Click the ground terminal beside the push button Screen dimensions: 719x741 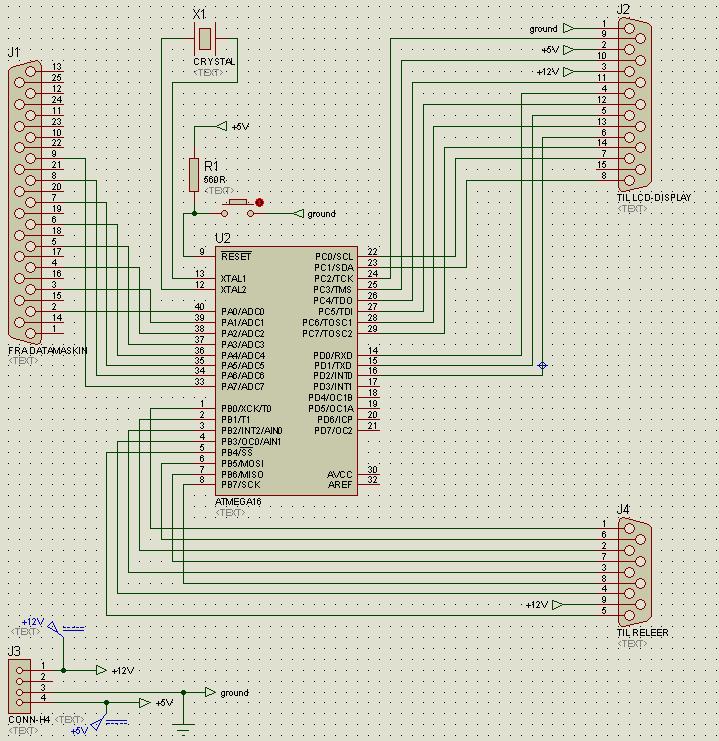click(298, 214)
